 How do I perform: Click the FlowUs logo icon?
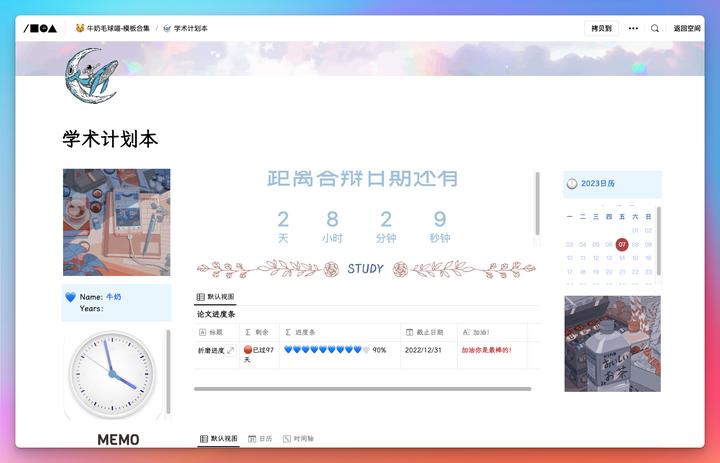pyautogui.click(x=40, y=28)
